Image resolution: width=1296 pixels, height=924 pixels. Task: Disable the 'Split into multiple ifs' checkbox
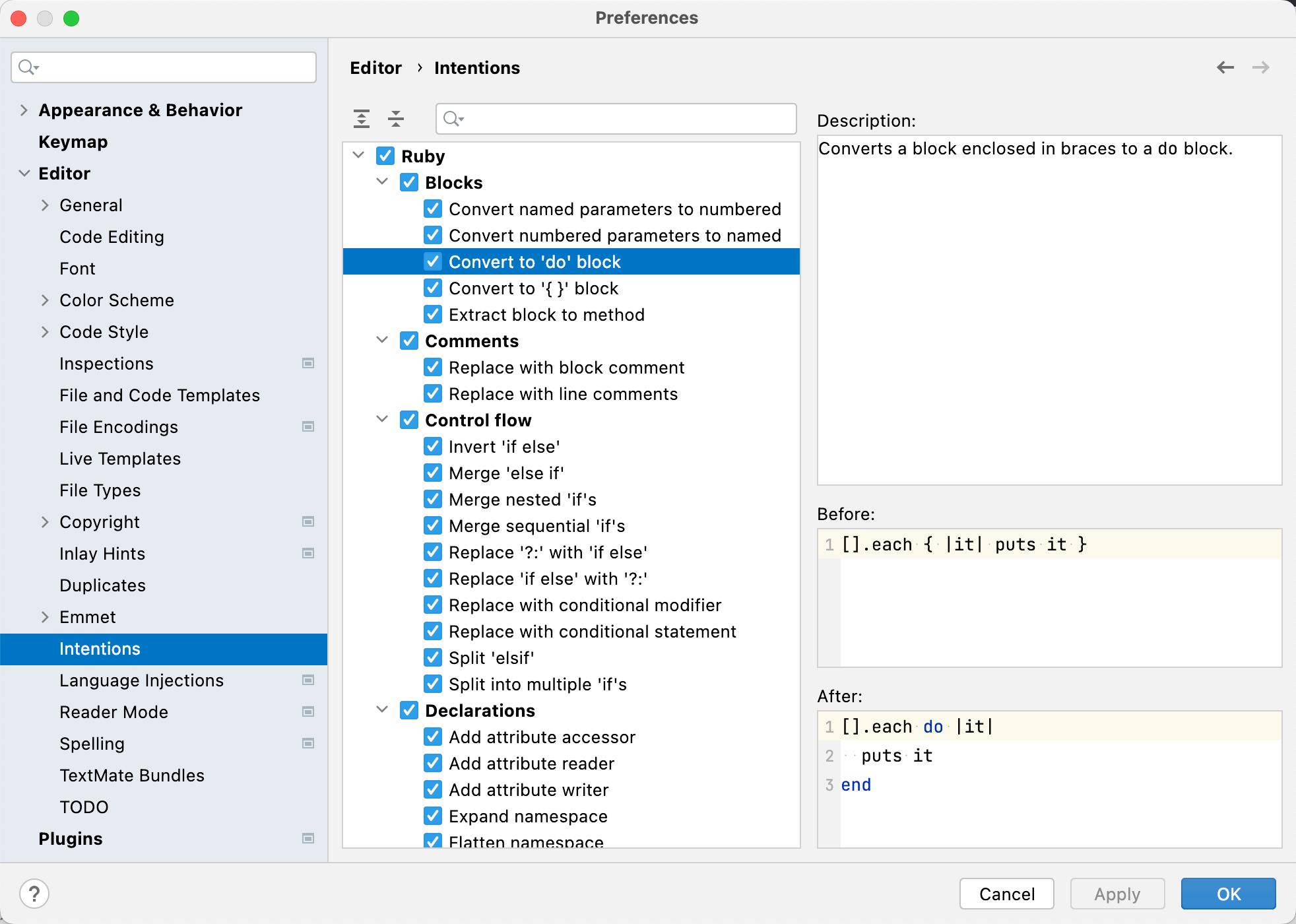(433, 684)
